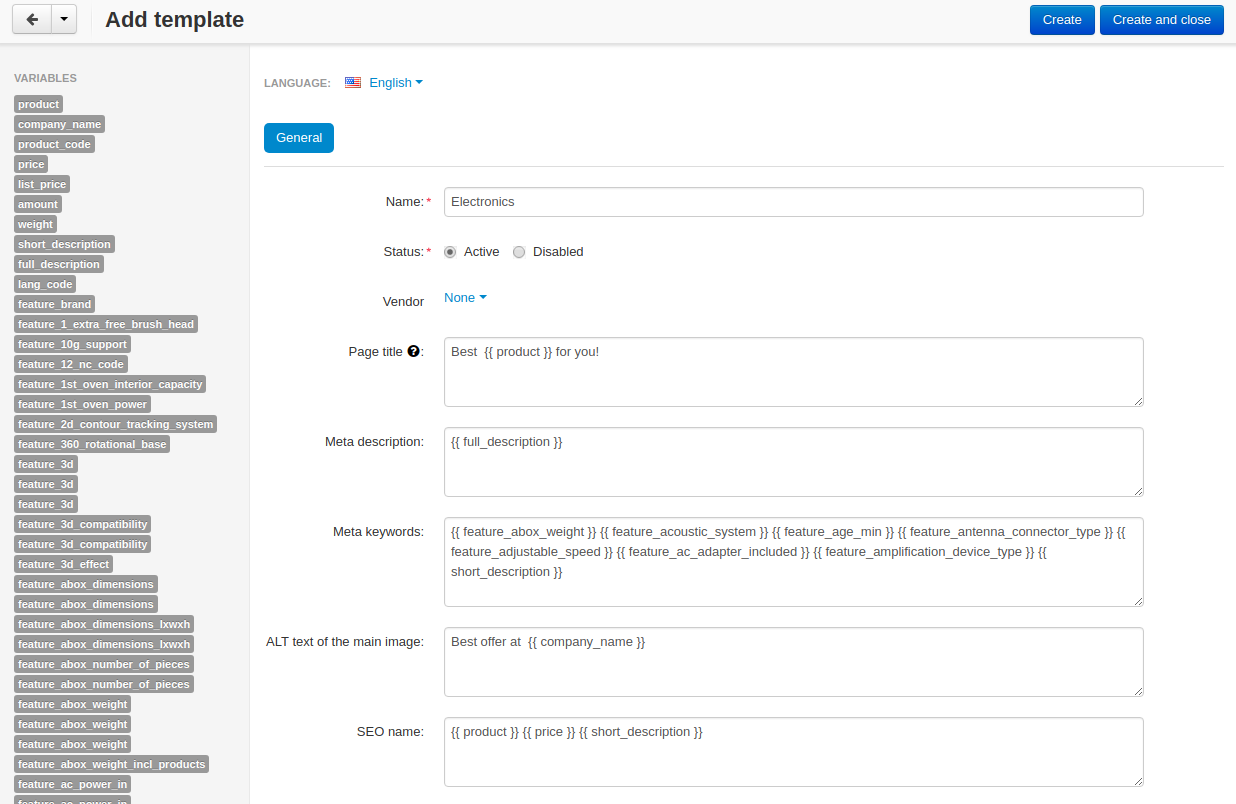The width and height of the screenshot is (1236, 804).
Task: Open the Vendor None dropdown
Action: coord(465,298)
